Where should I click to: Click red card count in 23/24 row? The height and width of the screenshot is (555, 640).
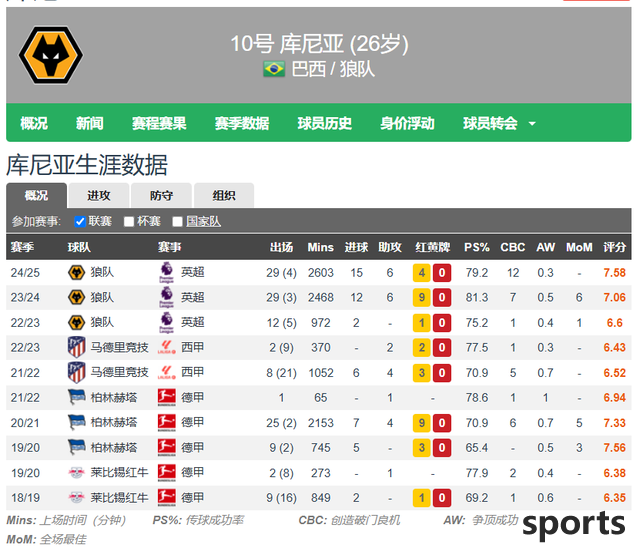(442, 297)
